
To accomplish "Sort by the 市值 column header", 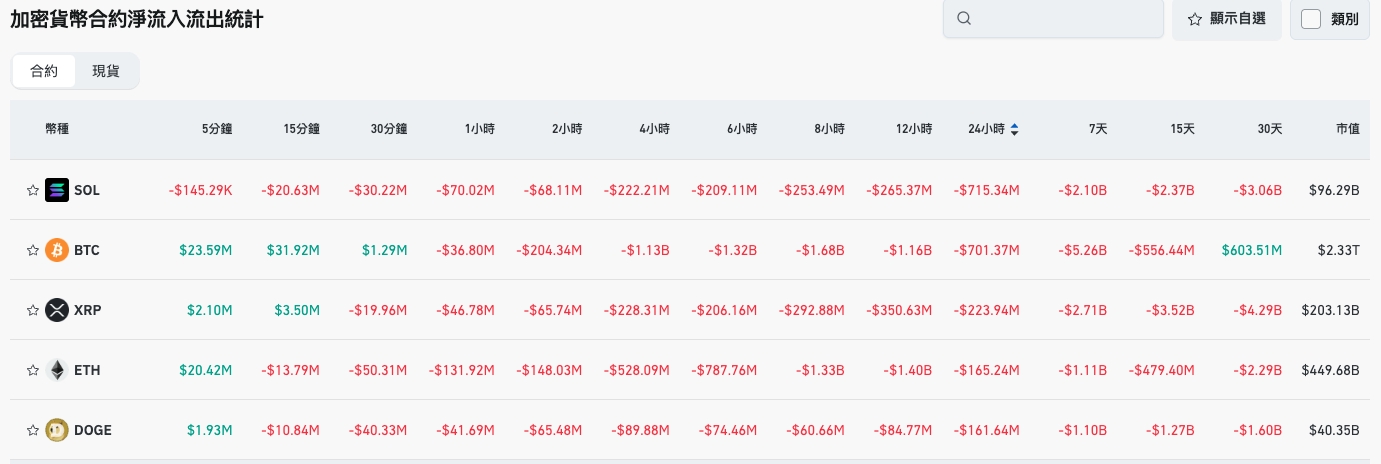I will click(1347, 129).
